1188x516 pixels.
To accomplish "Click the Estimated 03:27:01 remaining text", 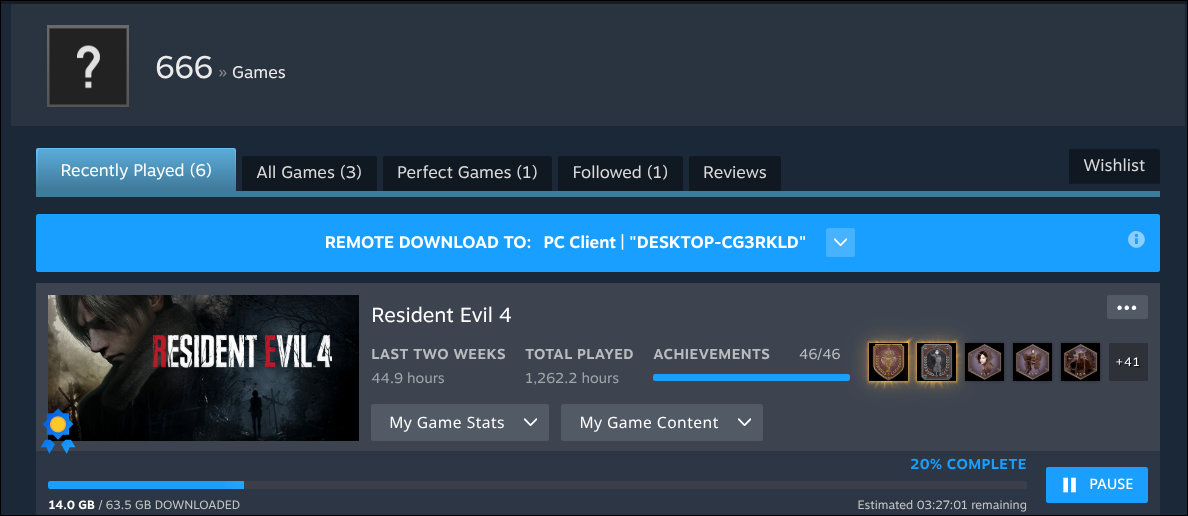I will 942,505.
